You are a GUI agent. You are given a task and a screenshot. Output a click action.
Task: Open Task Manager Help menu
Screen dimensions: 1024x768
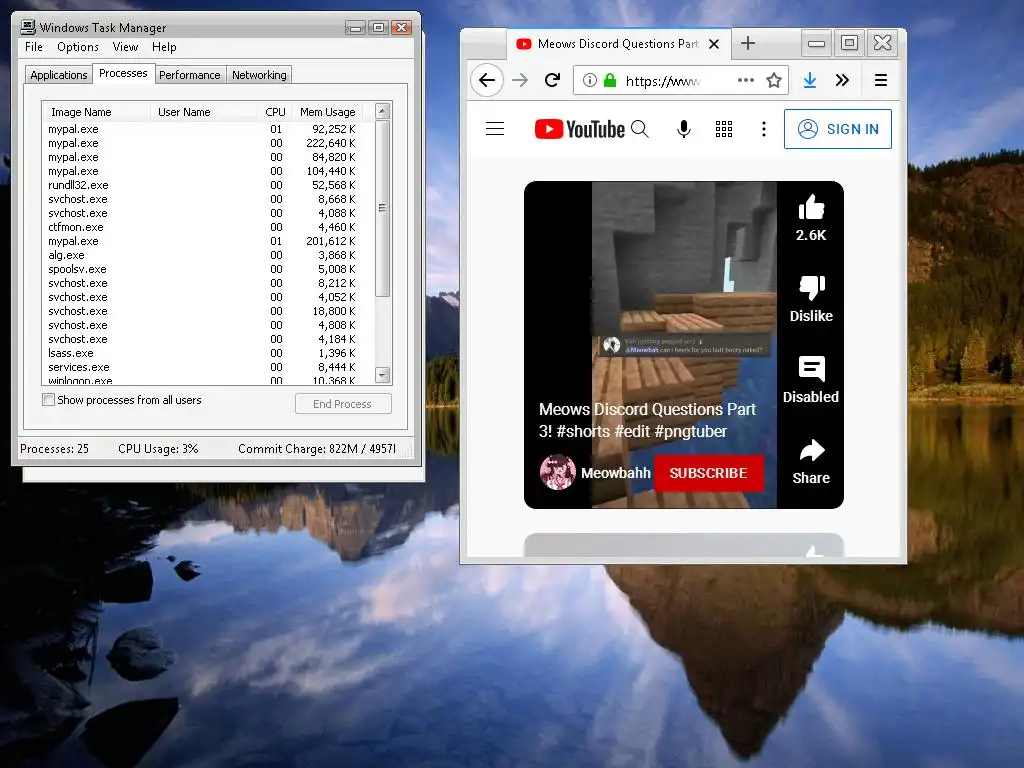pos(164,47)
